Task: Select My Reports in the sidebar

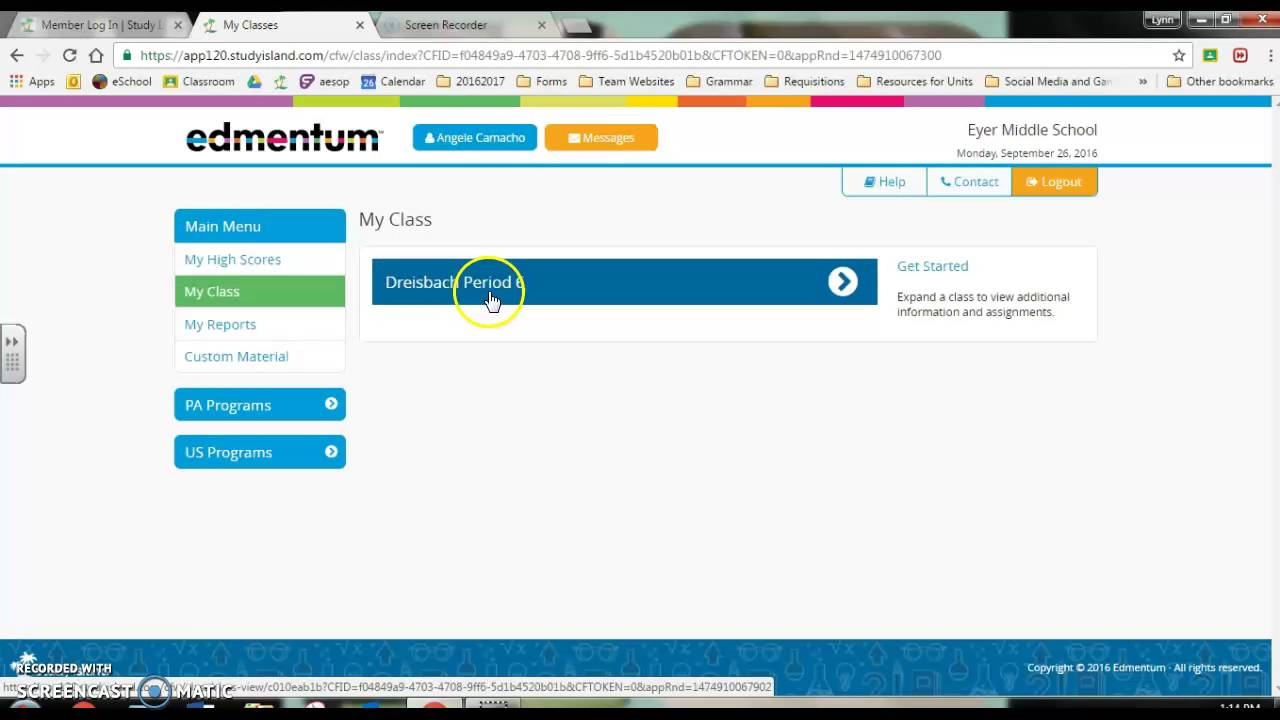Action: (x=220, y=324)
